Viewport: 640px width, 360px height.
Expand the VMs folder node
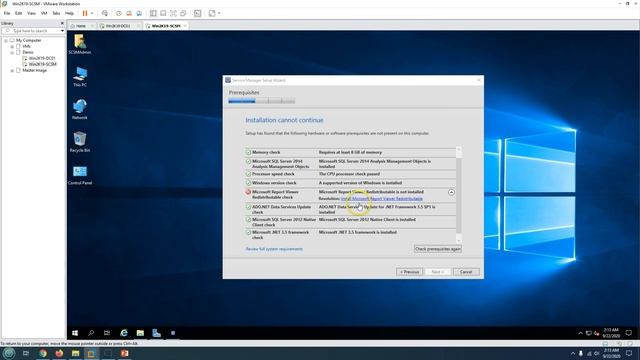[x=12, y=47]
